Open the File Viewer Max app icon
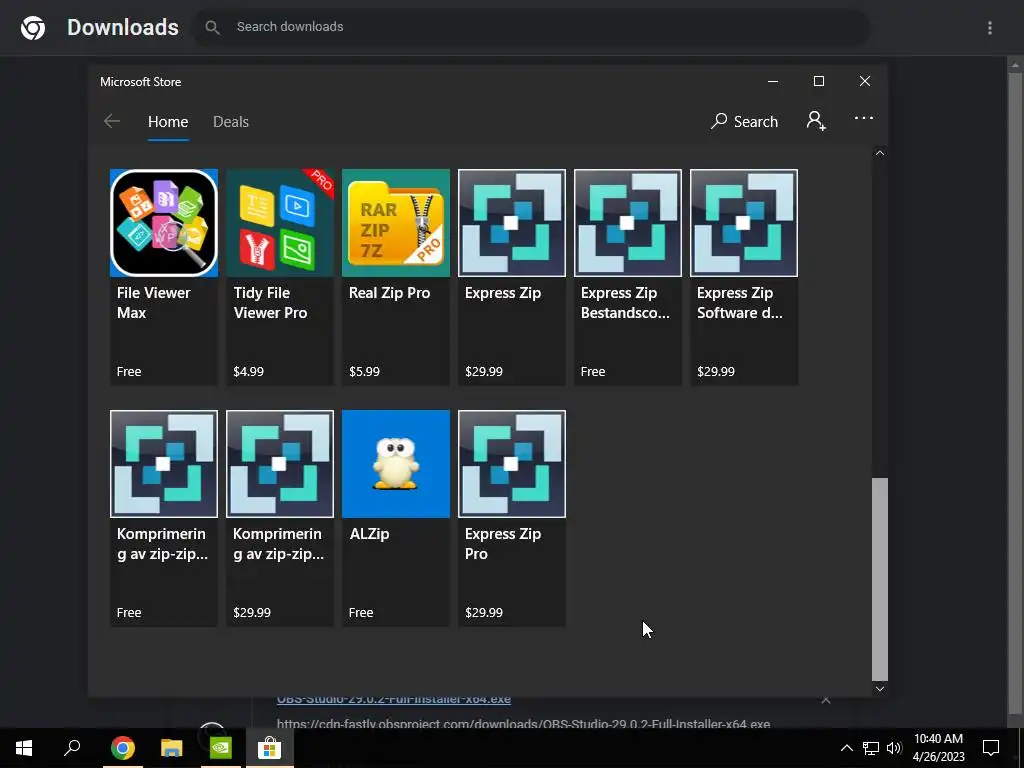The image size is (1024, 768). 164,223
